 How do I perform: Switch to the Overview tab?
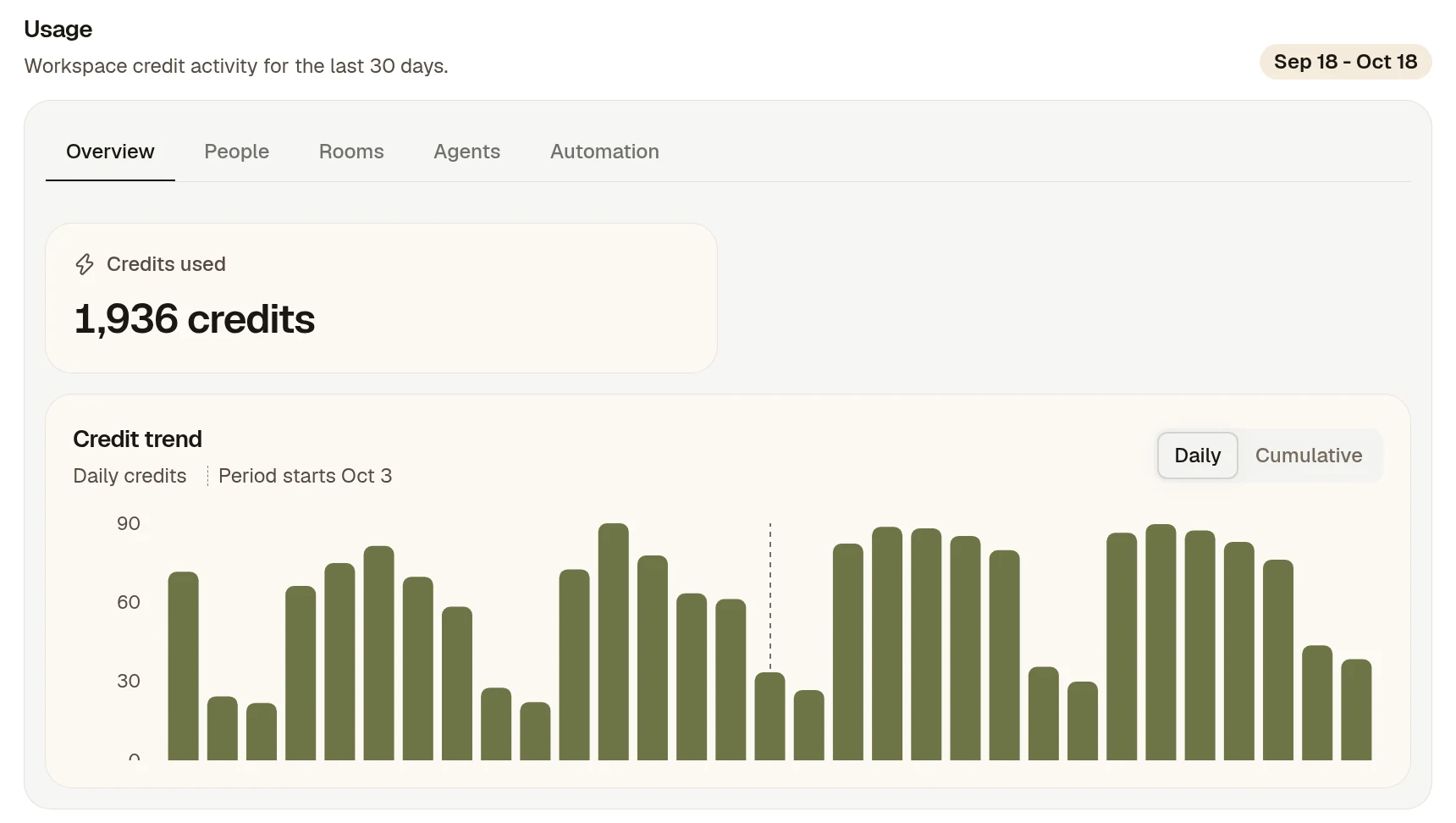click(110, 152)
